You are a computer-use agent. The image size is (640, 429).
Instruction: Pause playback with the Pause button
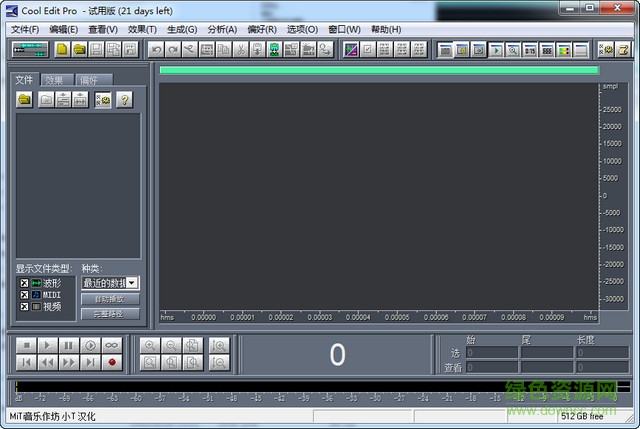click(x=69, y=345)
